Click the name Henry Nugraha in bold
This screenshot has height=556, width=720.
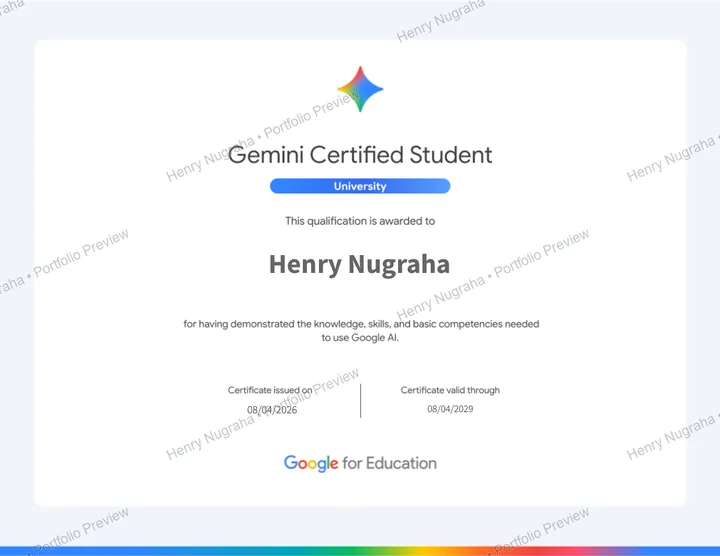[359, 264]
